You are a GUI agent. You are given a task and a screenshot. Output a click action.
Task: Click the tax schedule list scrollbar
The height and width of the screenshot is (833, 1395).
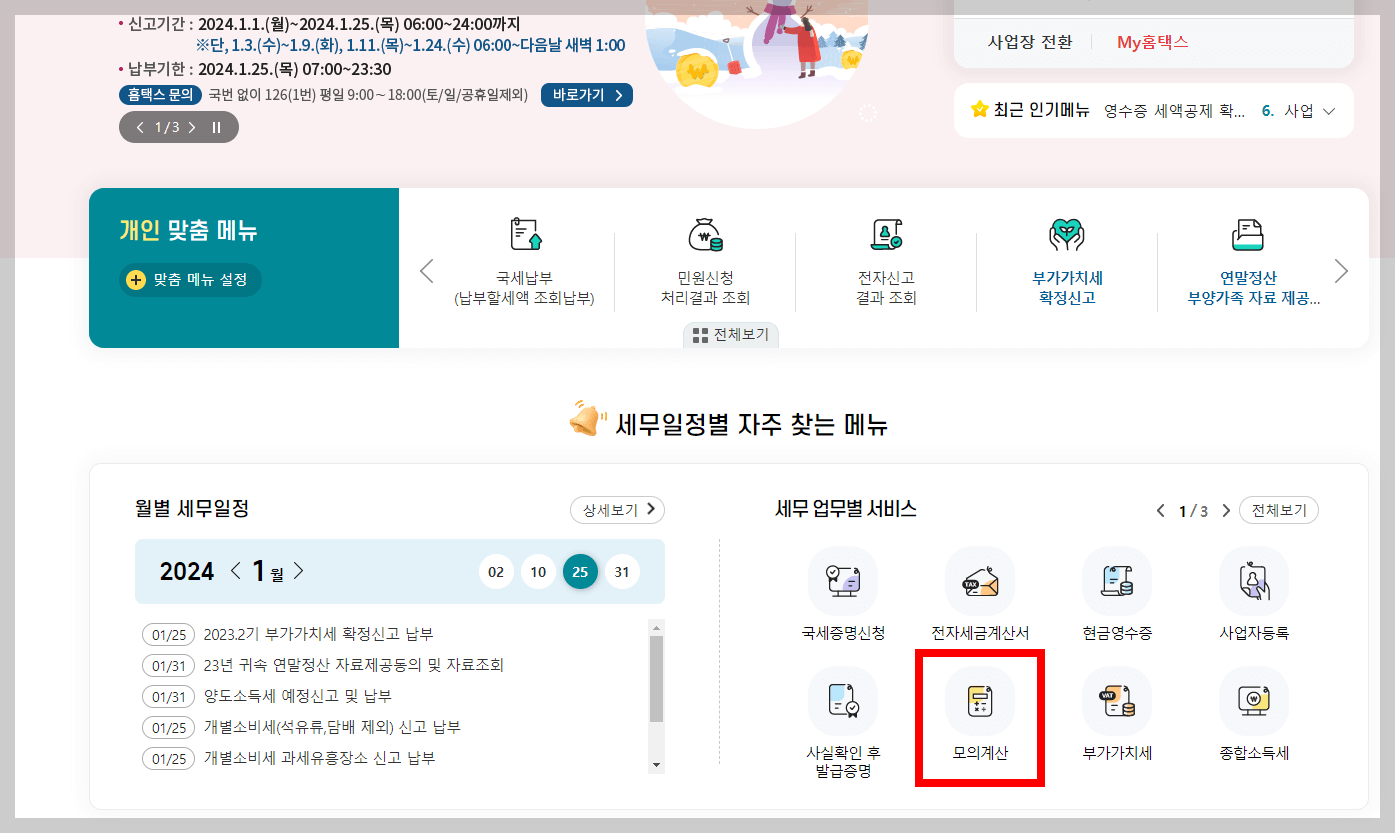coord(657,690)
